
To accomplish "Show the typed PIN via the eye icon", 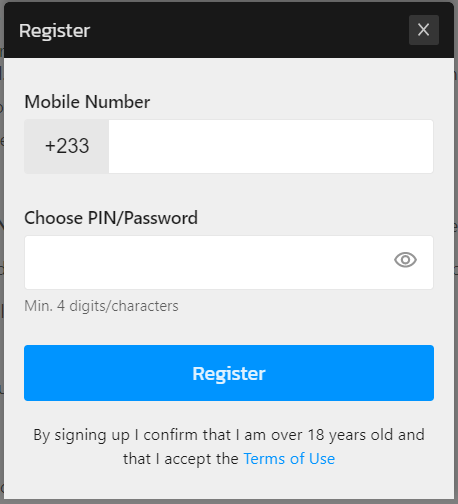I will pyautogui.click(x=405, y=260).
